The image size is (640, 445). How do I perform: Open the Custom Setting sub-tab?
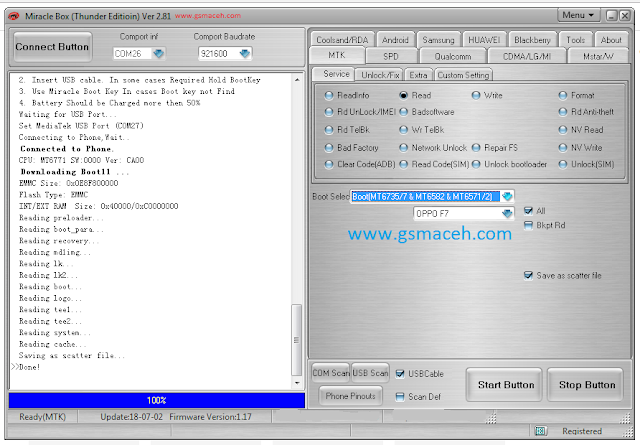click(463, 75)
